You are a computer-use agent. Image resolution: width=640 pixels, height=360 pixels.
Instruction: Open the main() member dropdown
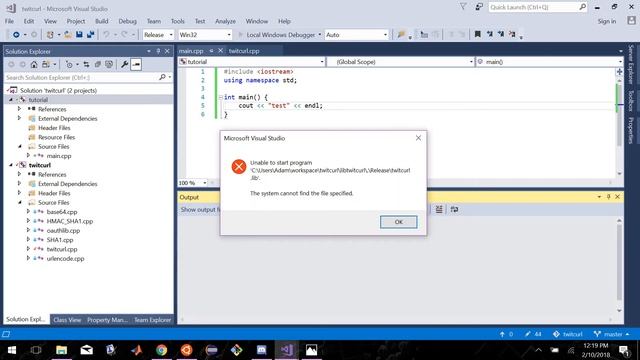[x=549, y=62]
